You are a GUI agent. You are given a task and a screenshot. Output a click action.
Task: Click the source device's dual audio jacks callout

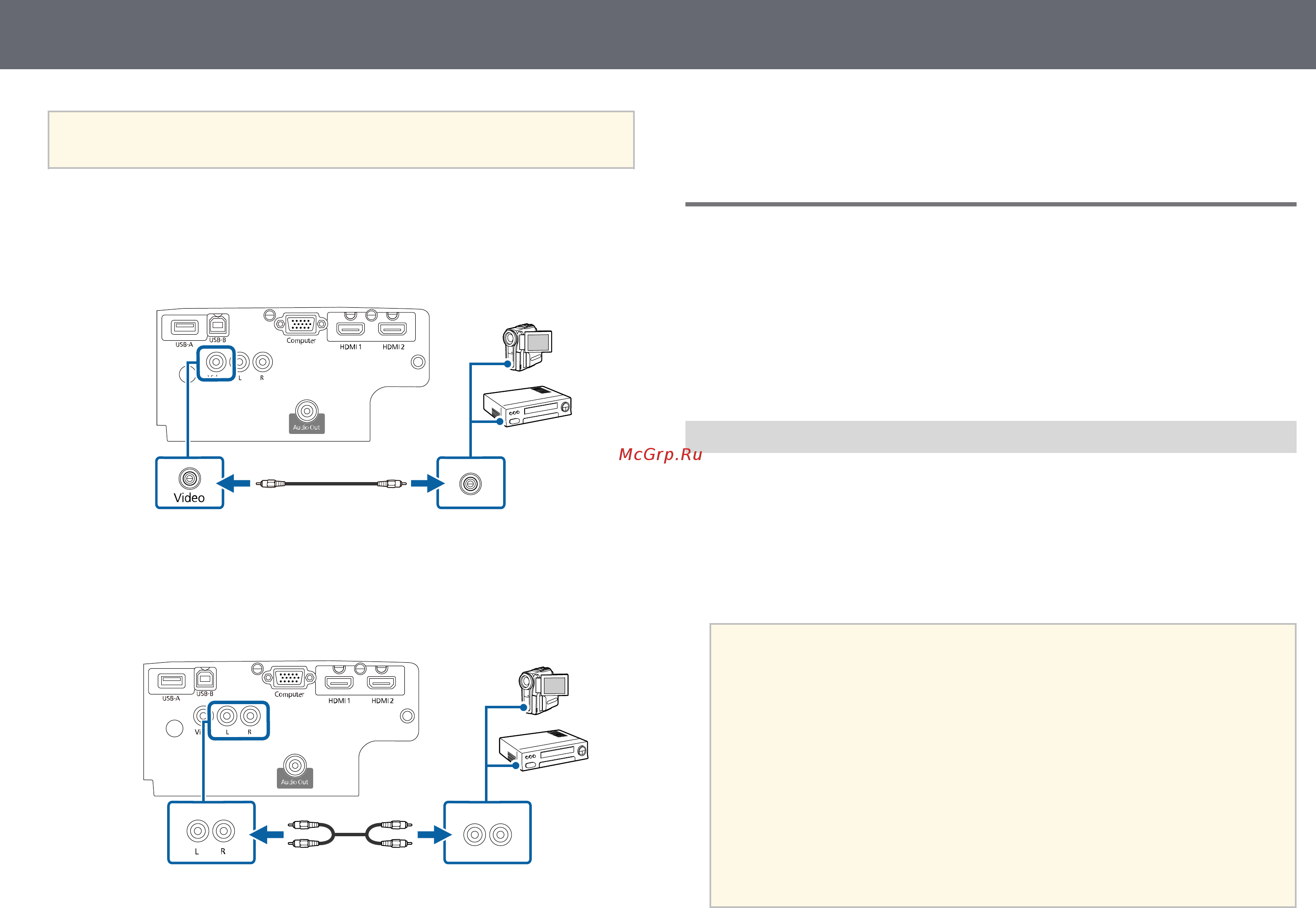click(487, 832)
